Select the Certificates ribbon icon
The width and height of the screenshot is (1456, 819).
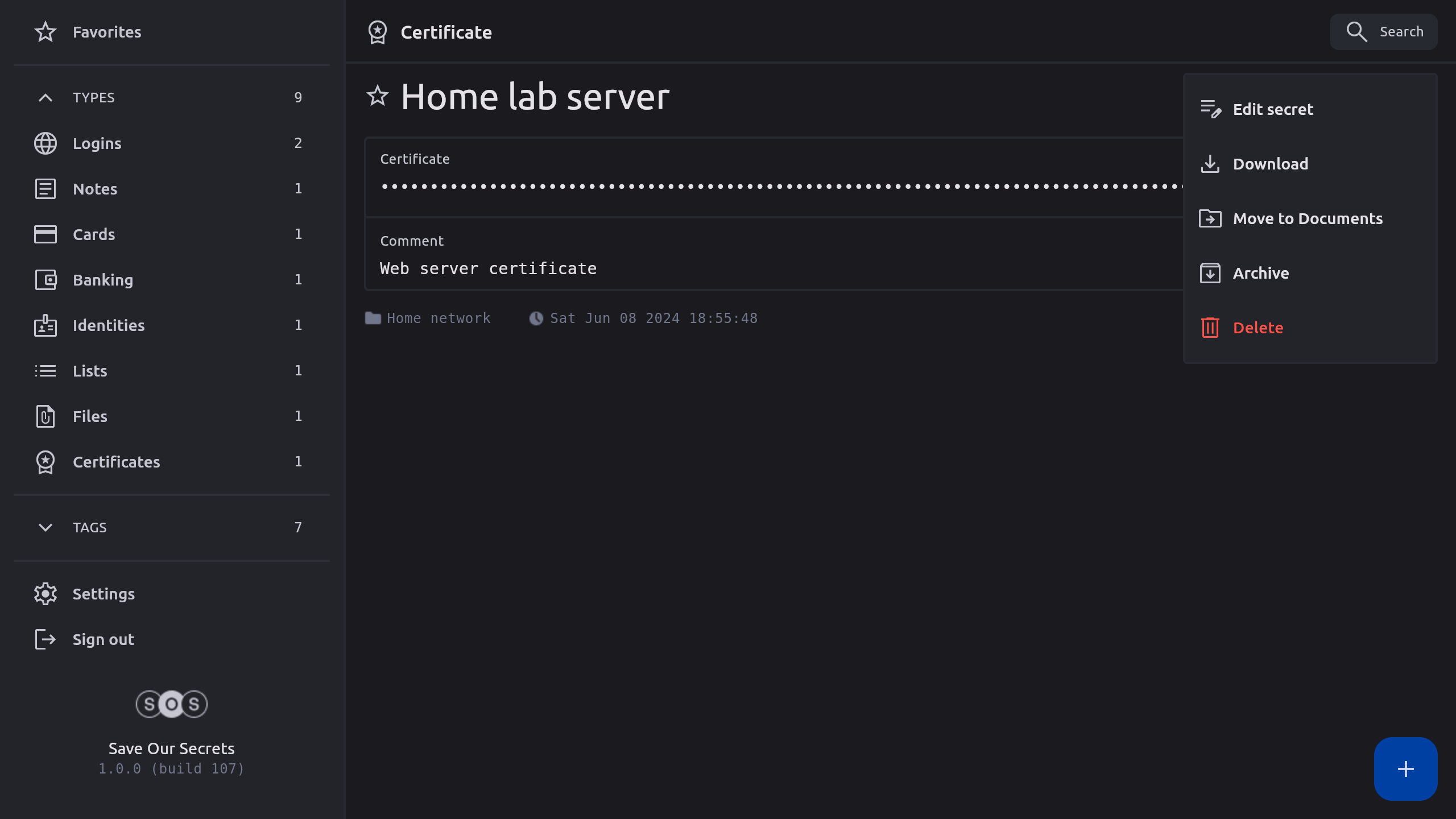45,462
